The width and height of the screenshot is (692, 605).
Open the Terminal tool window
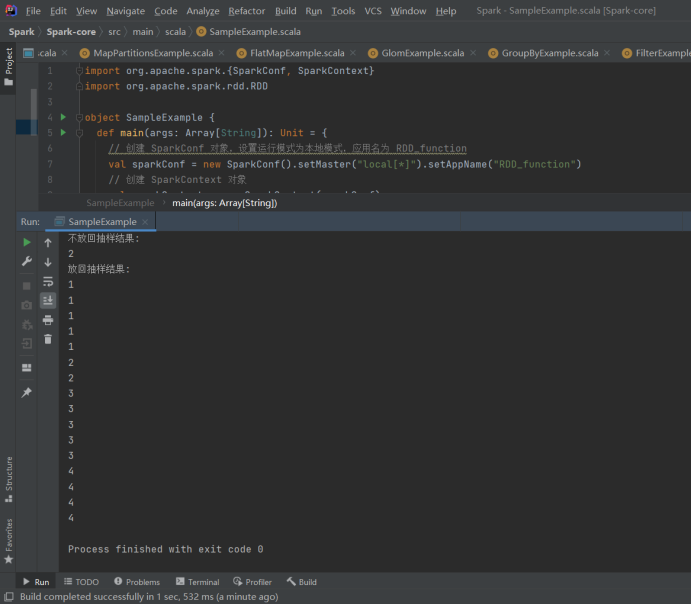[x=198, y=582]
